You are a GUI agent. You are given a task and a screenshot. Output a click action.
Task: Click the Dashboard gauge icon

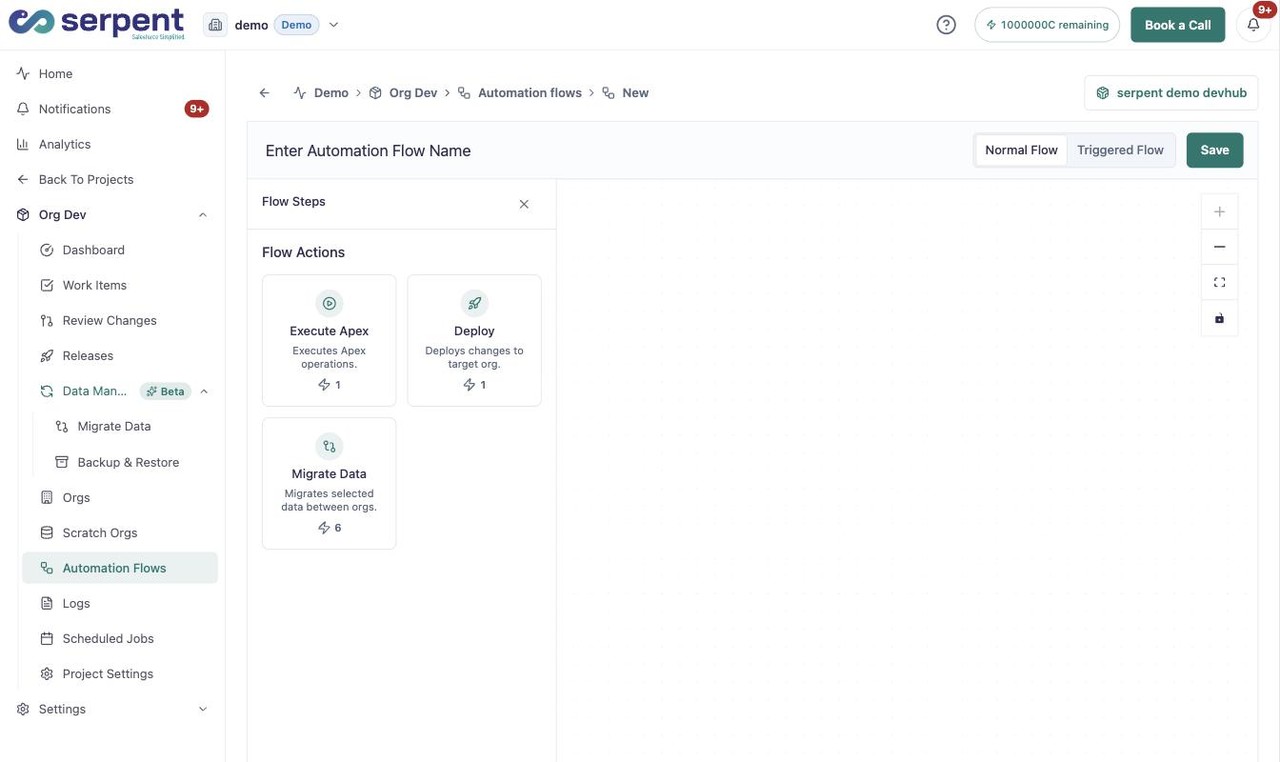(x=46, y=250)
